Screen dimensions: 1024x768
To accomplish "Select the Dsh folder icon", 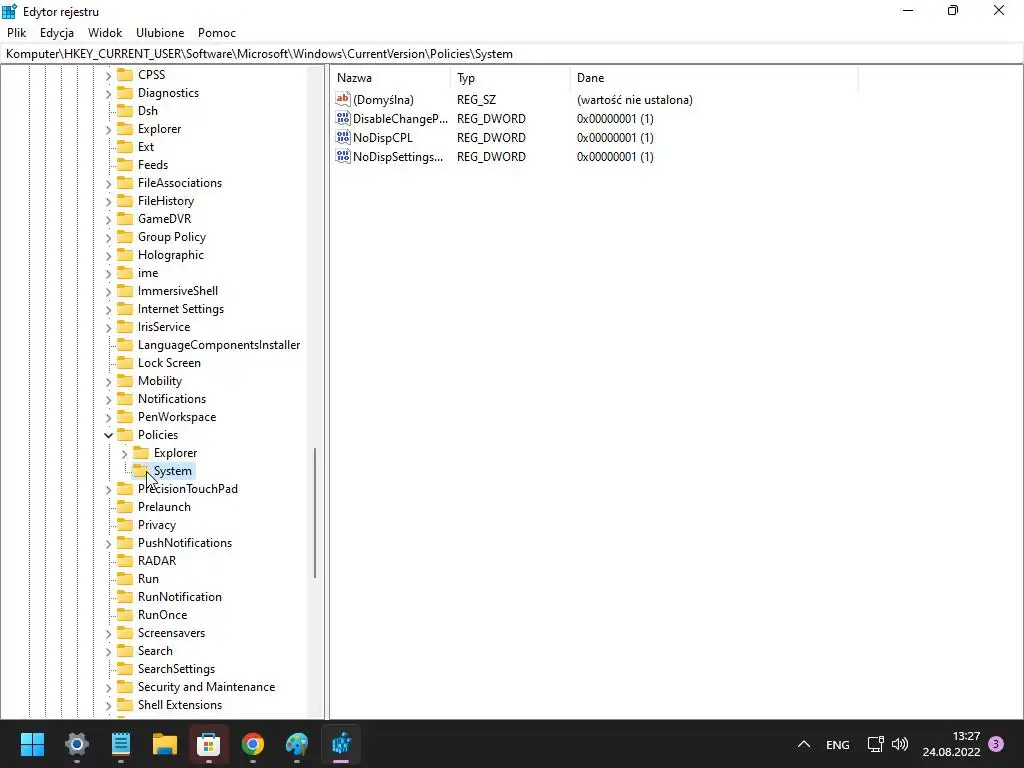I will tap(125, 111).
